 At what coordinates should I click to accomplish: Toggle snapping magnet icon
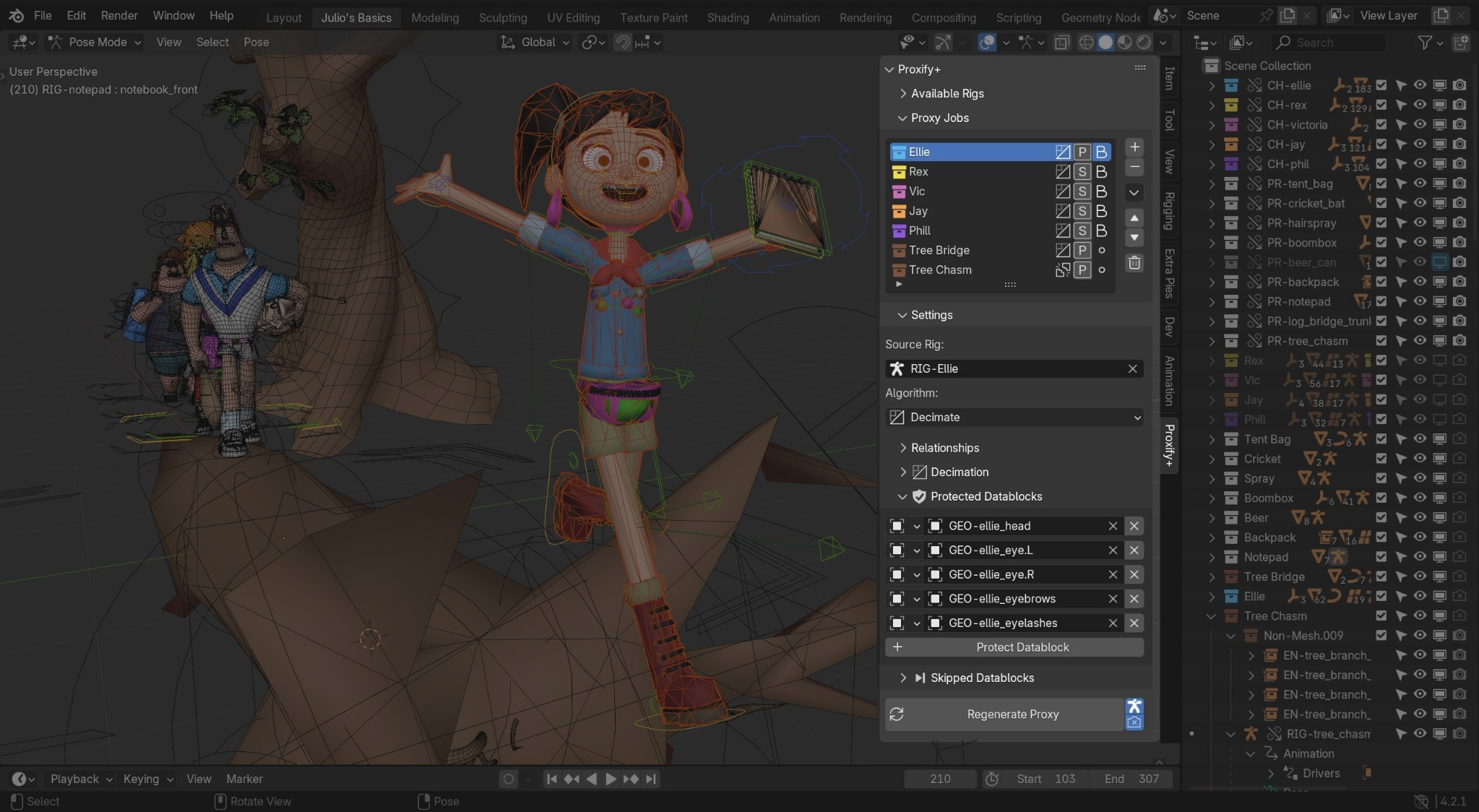(x=623, y=43)
